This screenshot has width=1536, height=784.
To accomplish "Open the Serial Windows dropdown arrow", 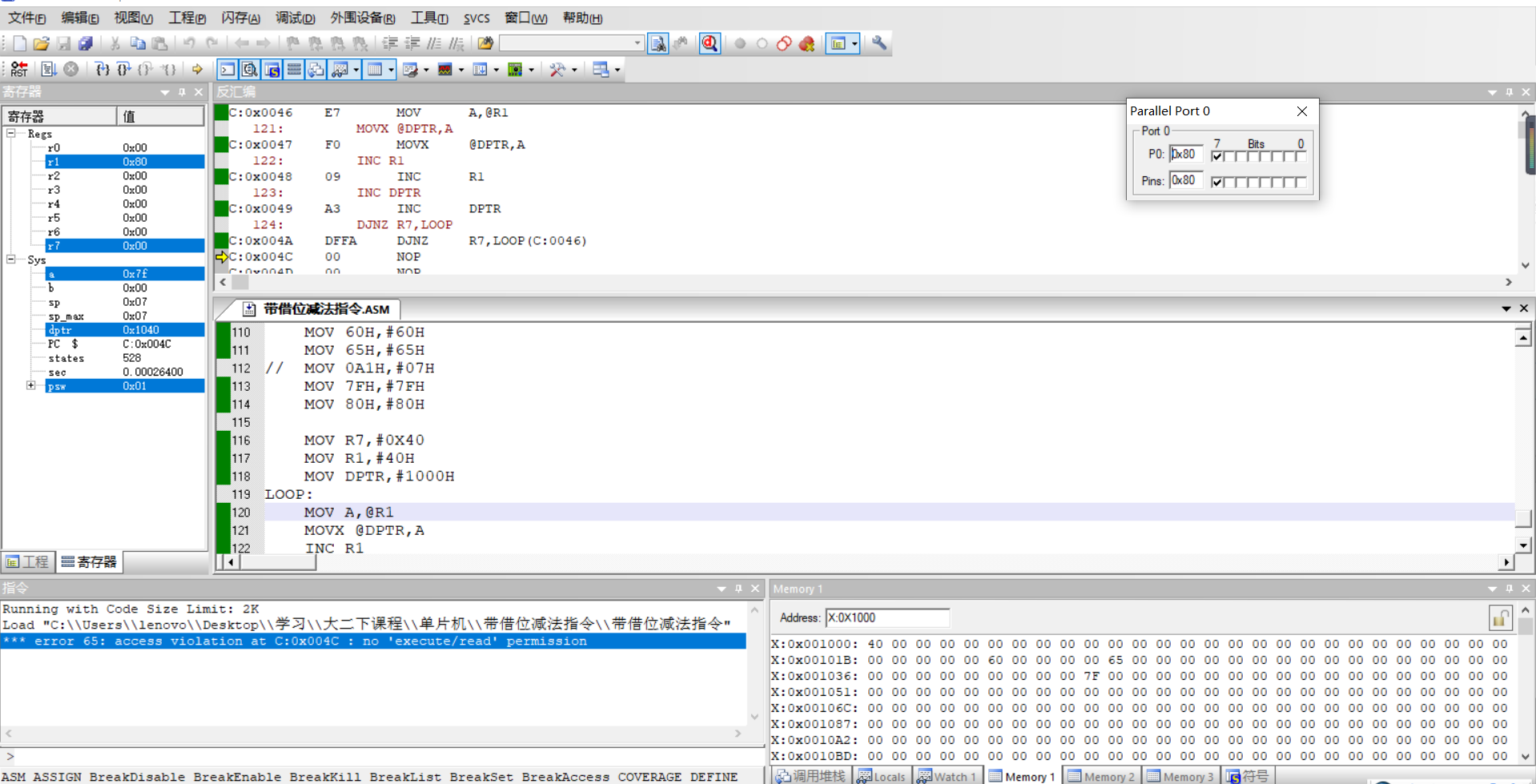I will click(x=426, y=70).
